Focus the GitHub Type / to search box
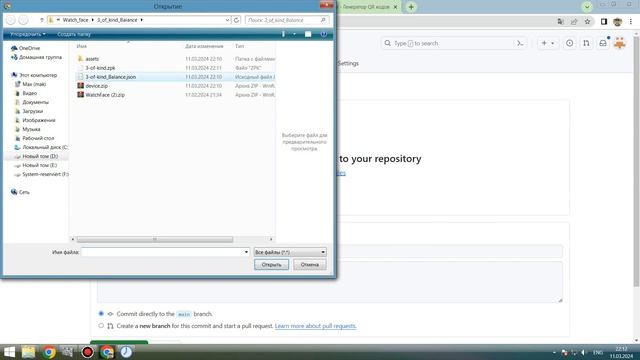Image resolution: width=640 pixels, height=360 pixels. point(454,43)
